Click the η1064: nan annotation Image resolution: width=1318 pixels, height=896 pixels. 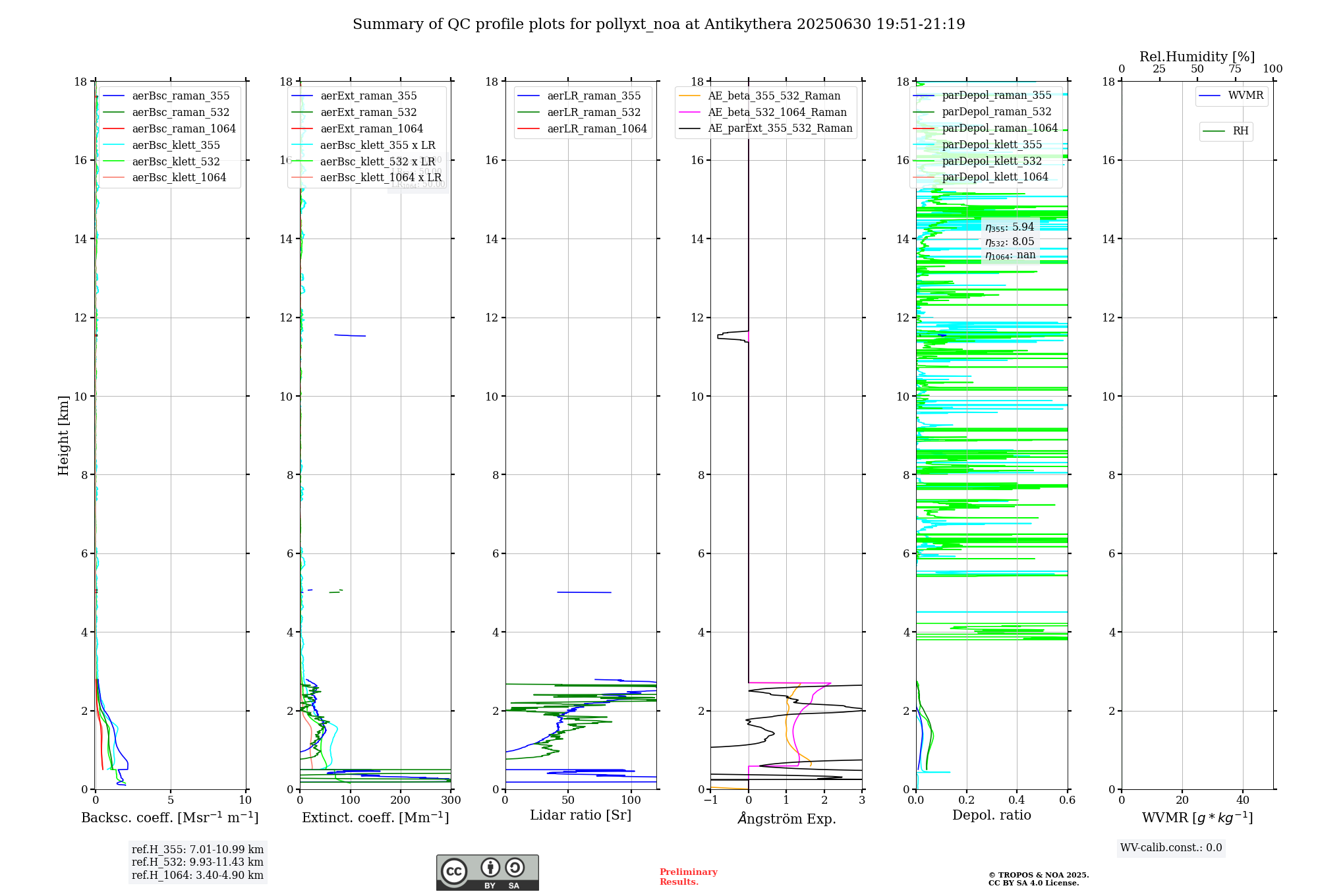1011,256
